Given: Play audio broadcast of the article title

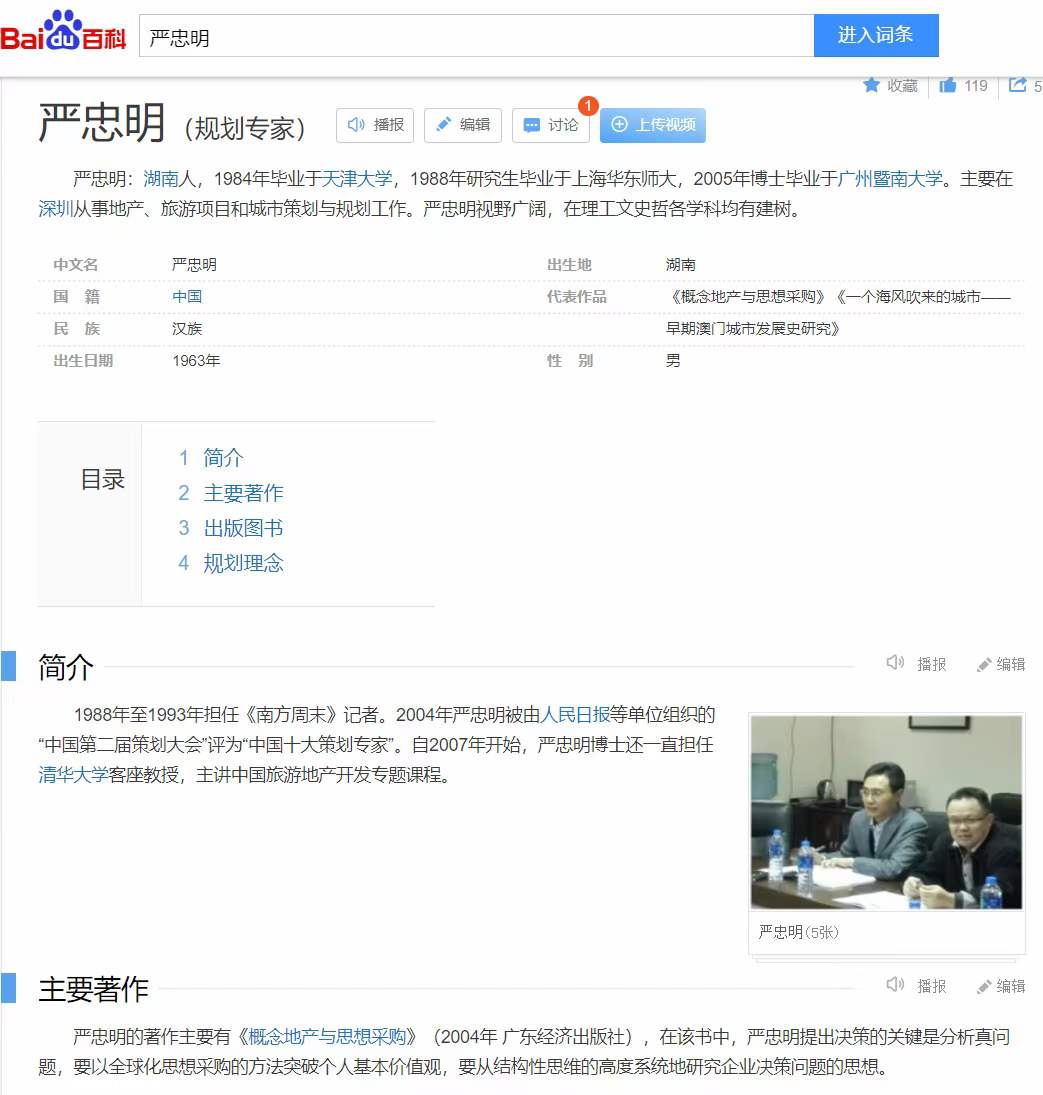Looking at the screenshot, I should (x=375, y=125).
